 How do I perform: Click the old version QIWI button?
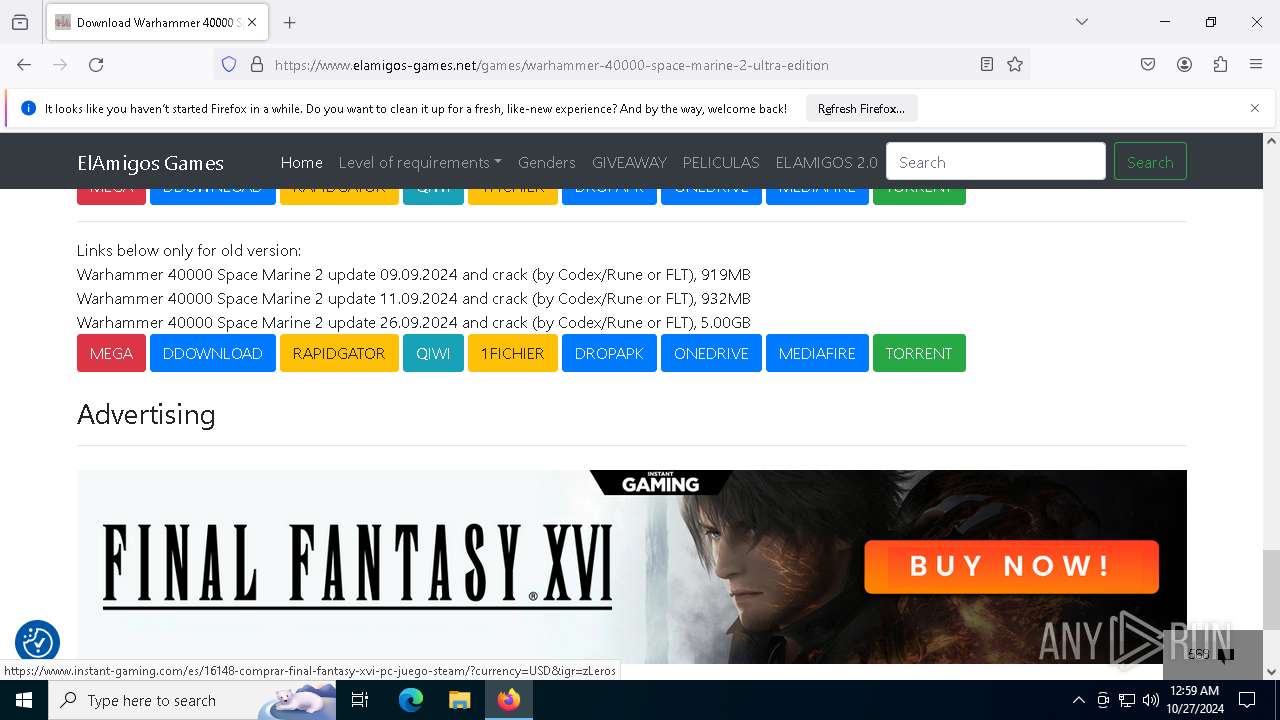pos(433,353)
